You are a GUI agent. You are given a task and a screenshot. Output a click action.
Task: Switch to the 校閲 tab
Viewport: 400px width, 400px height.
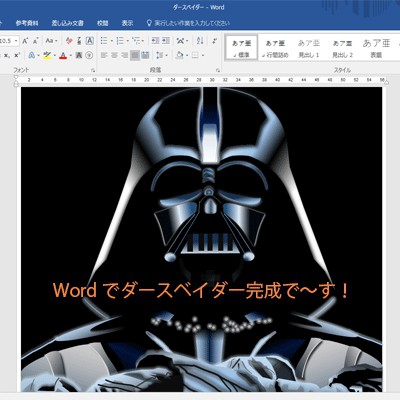click(x=103, y=23)
